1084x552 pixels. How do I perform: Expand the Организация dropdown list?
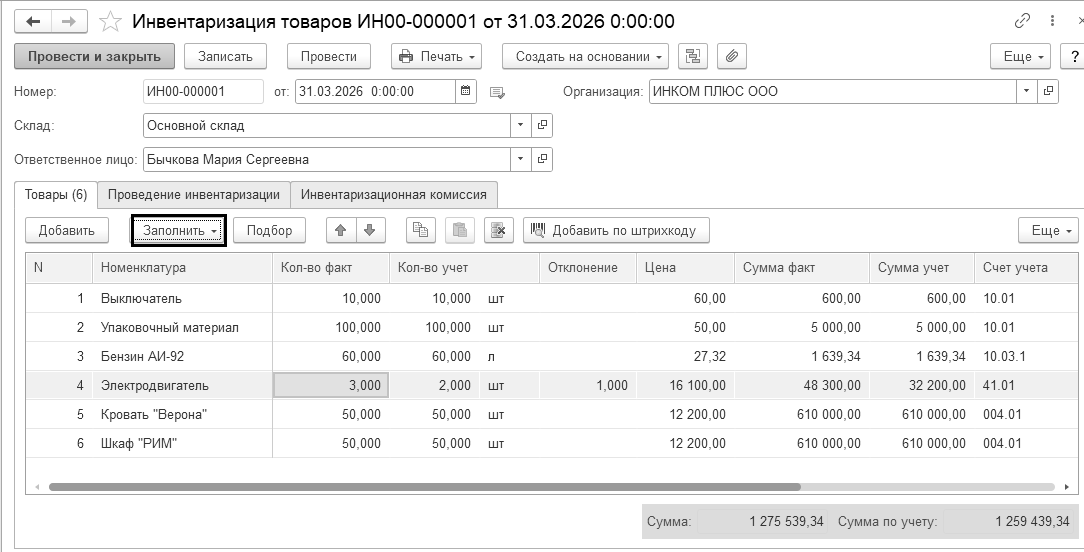pyautogui.click(x=1026, y=92)
